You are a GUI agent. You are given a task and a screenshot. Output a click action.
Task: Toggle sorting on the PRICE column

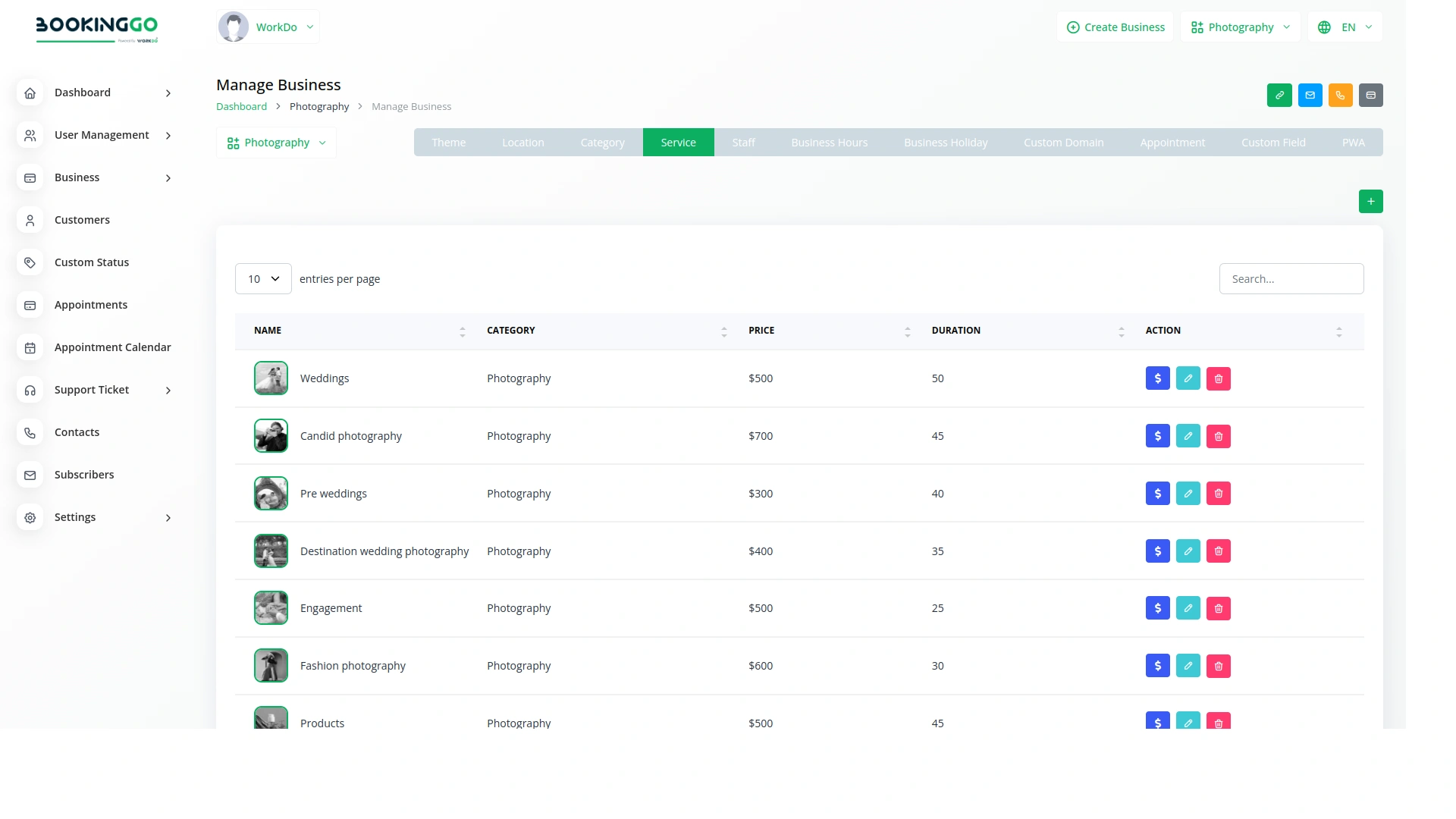coord(907,331)
